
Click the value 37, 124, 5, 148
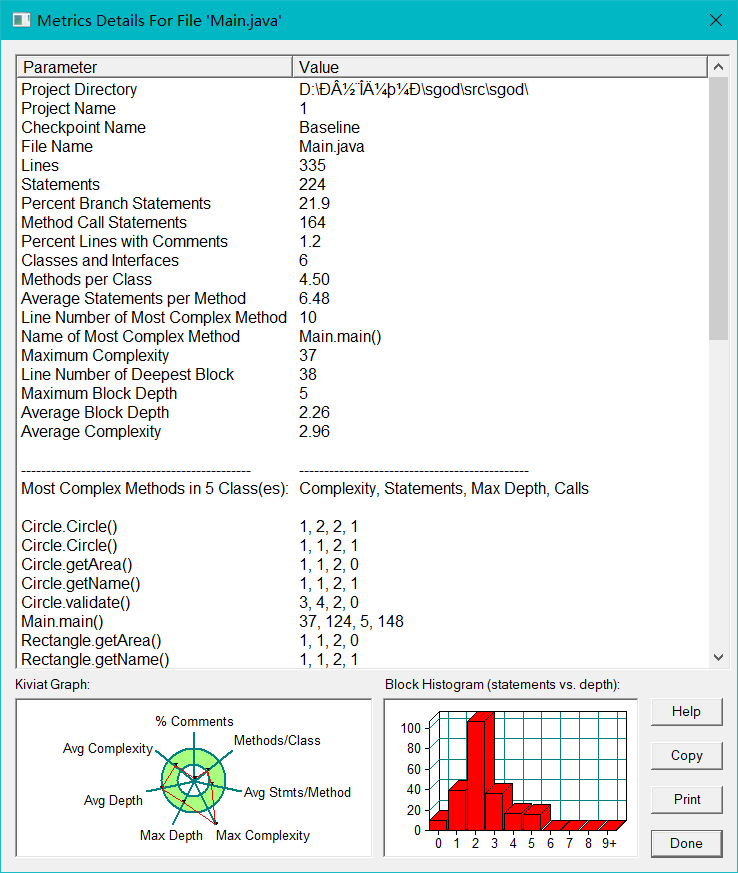pos(351,621)
